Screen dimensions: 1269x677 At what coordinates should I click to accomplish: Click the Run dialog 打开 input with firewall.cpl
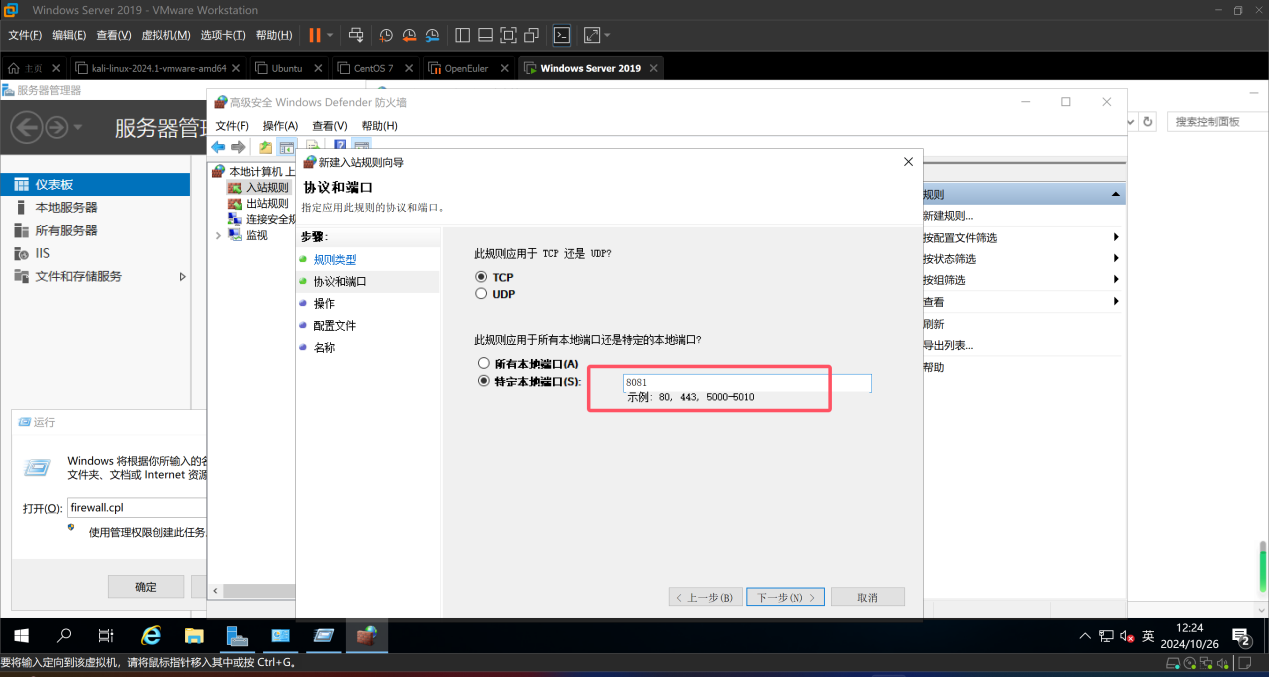pos(136,508)
